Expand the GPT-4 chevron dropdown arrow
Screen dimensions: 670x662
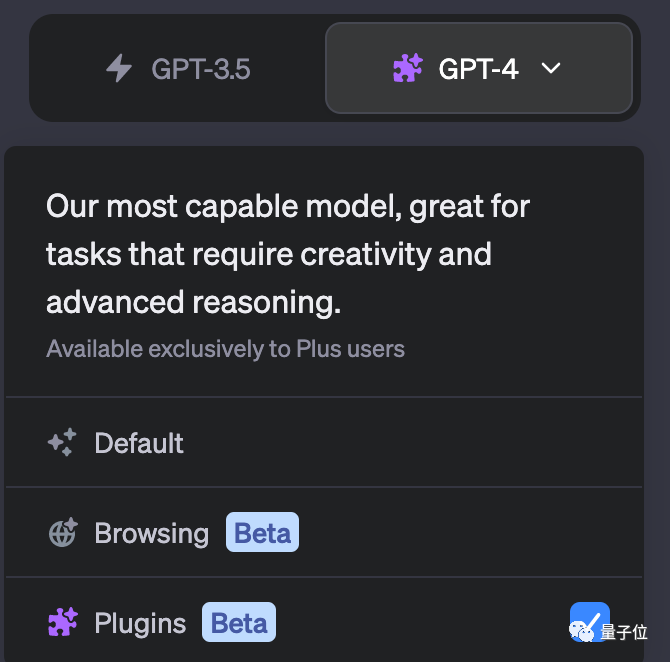tap(551, 68)
